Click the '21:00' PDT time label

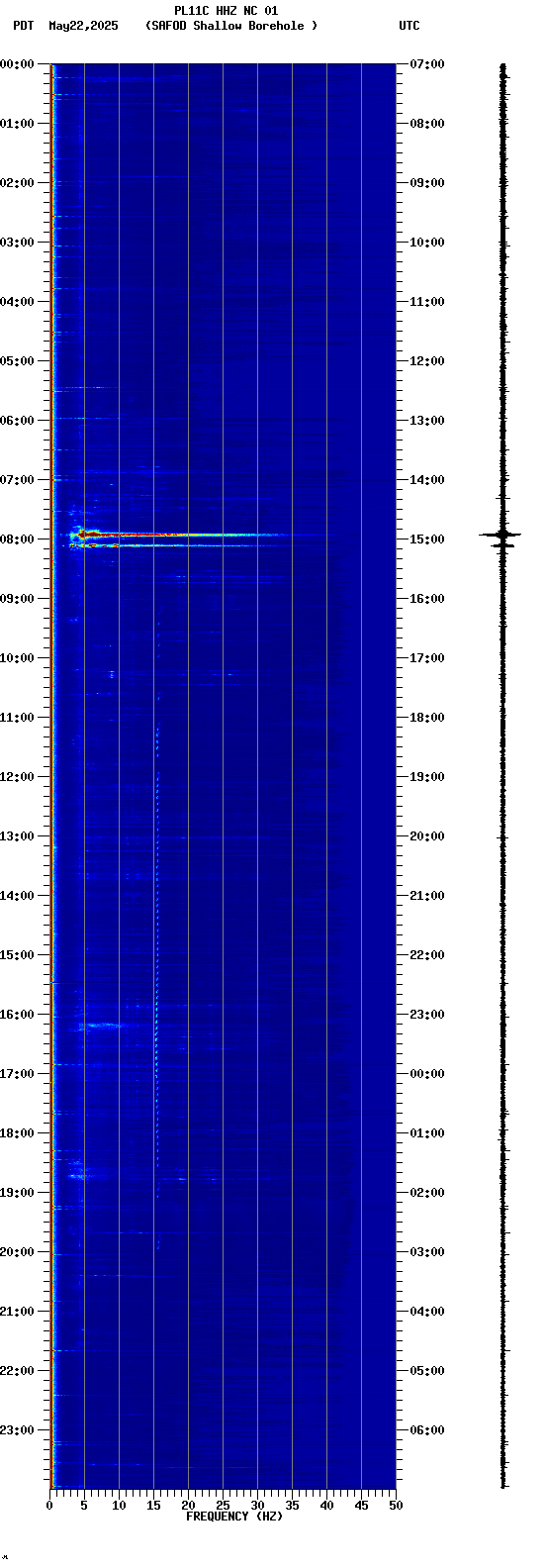[x=17, y=1312]
